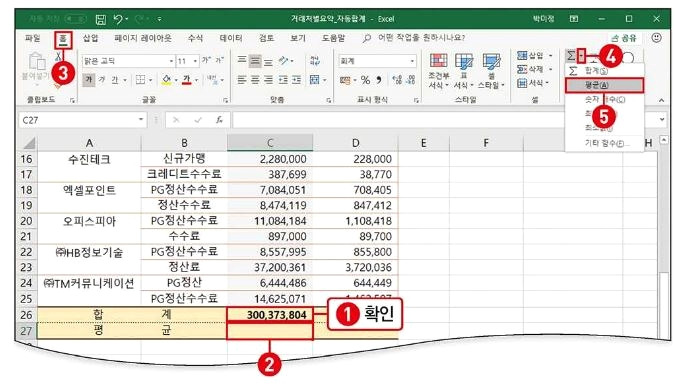Viewport: 675px width, 385px height.
Task: Apply yellow fill color bucket
Action: coord(167,80)
